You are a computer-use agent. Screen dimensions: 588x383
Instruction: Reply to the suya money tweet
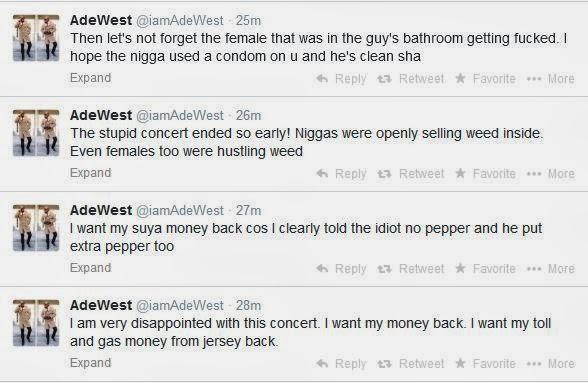point(341,269)
